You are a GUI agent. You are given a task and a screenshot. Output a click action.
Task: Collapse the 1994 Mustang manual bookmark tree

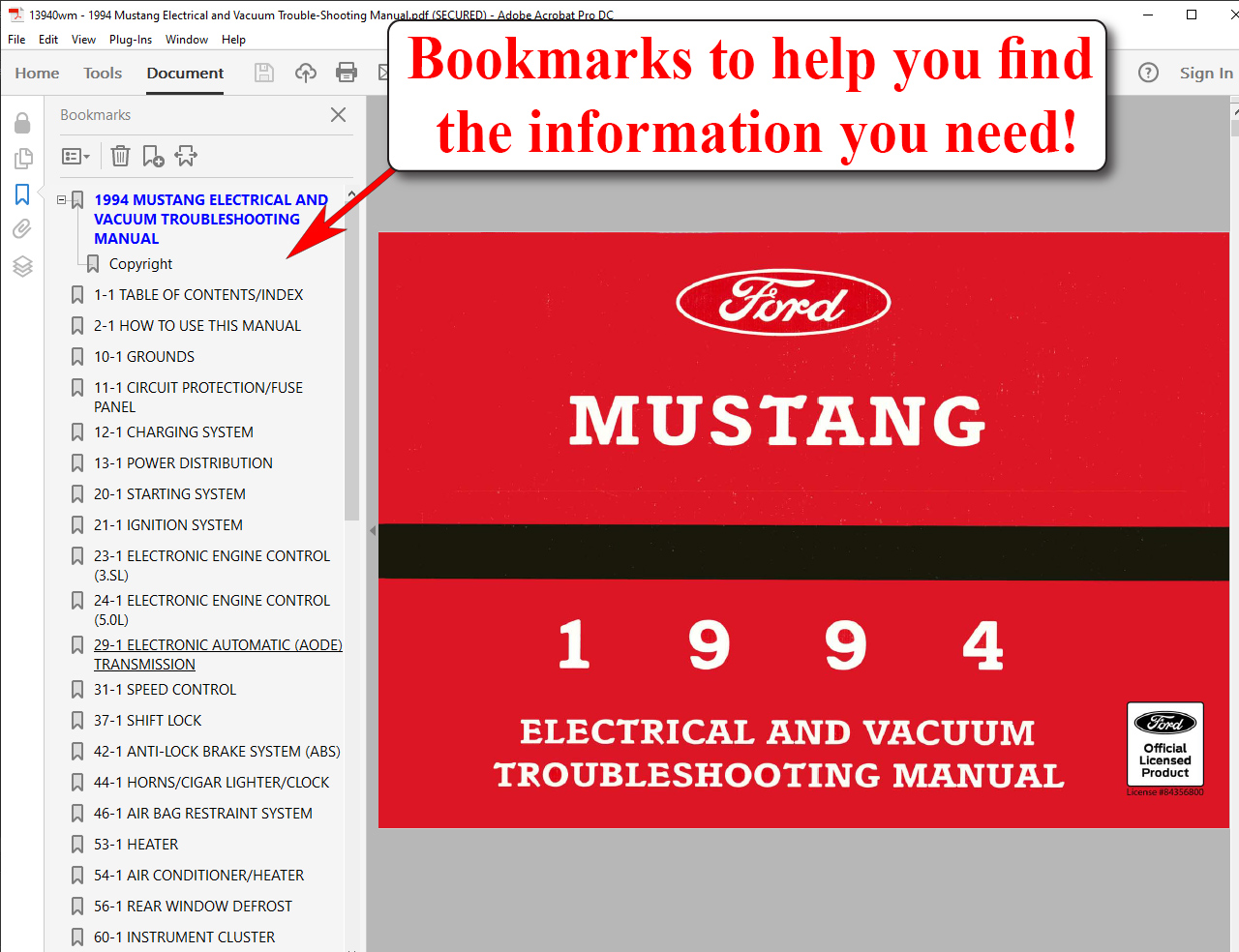tap(62, 200)
